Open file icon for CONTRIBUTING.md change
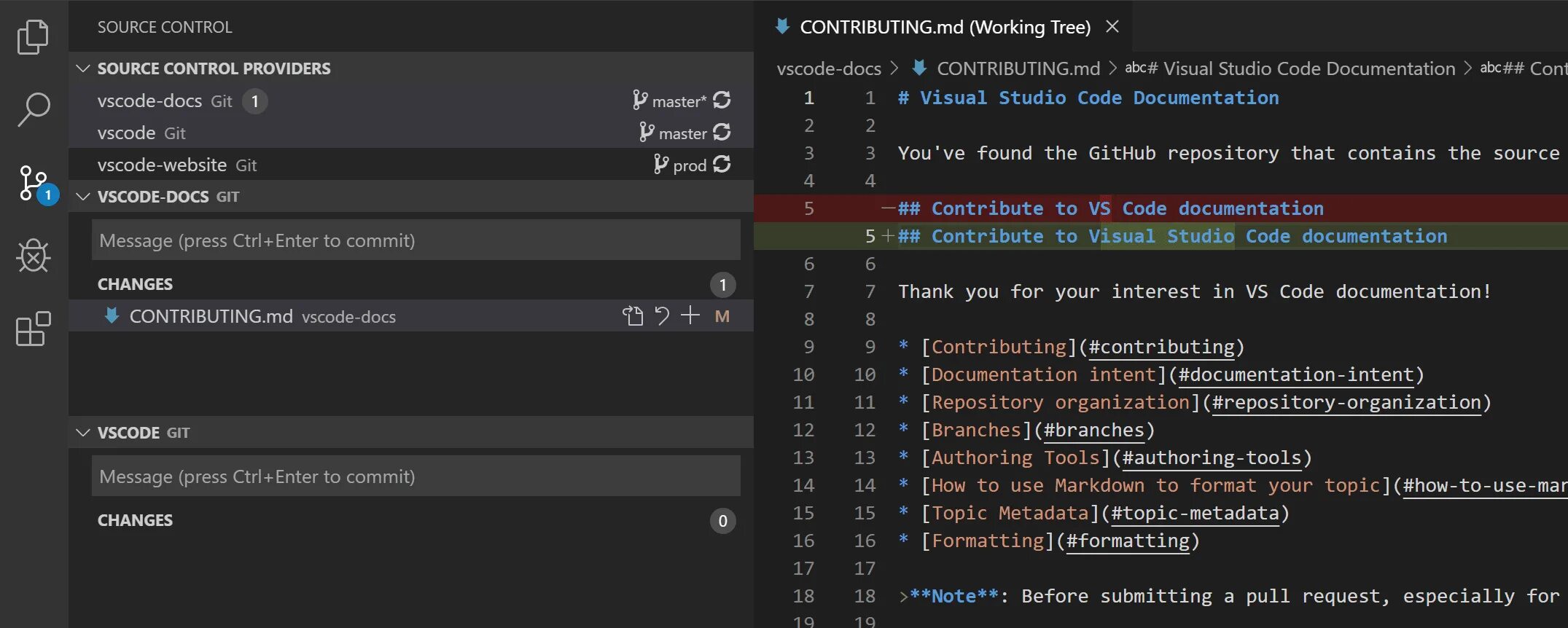This screenshot has height=628, width=1568. 632,316
